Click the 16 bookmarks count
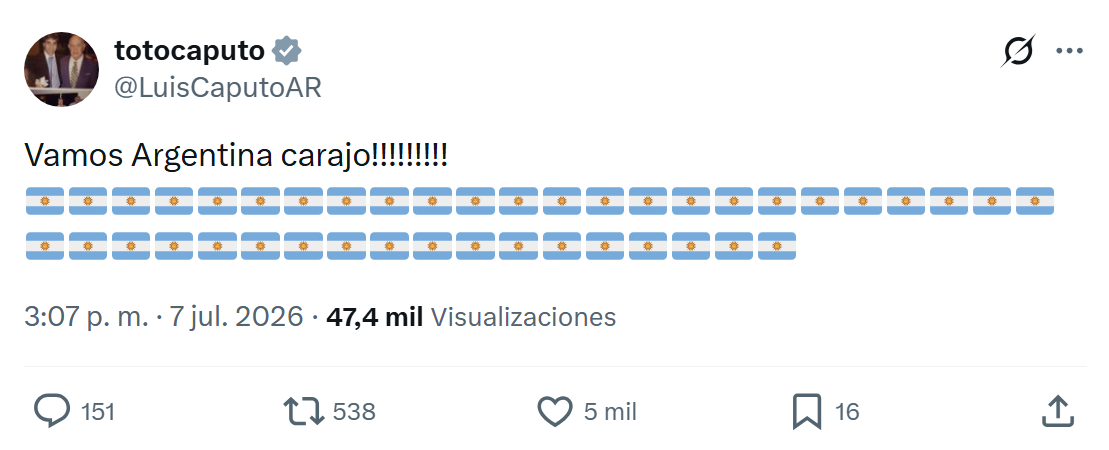Viewport: 1109px width, 450px height. tap(847, 412)
